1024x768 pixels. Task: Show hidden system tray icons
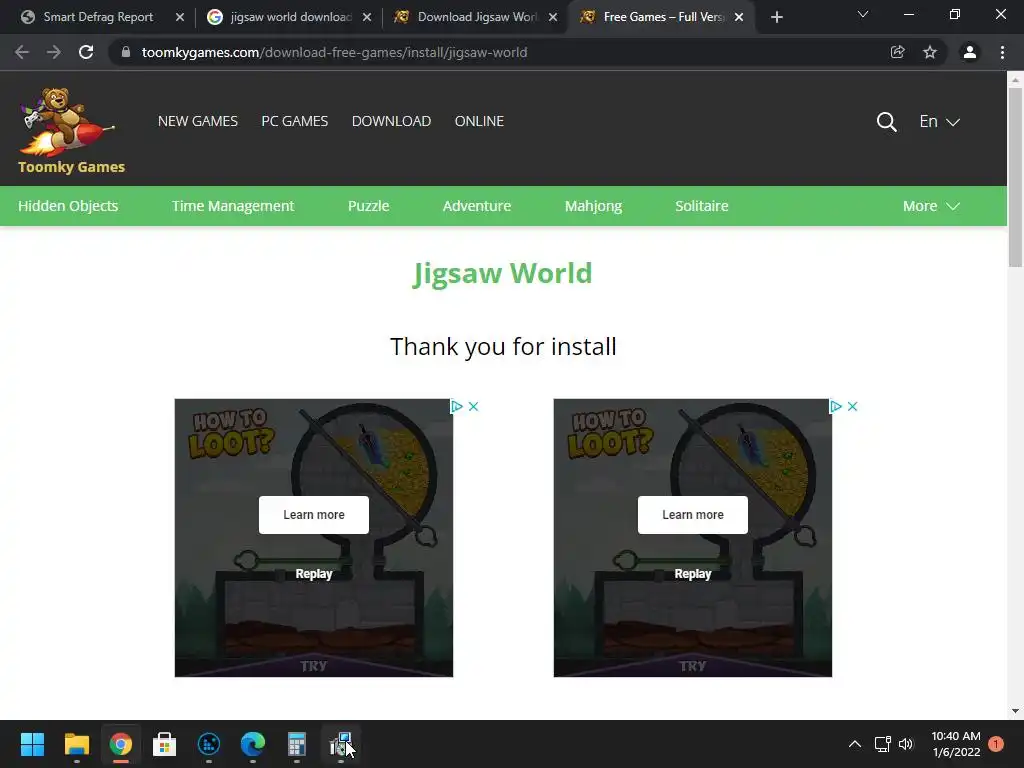tap(854, 744)
